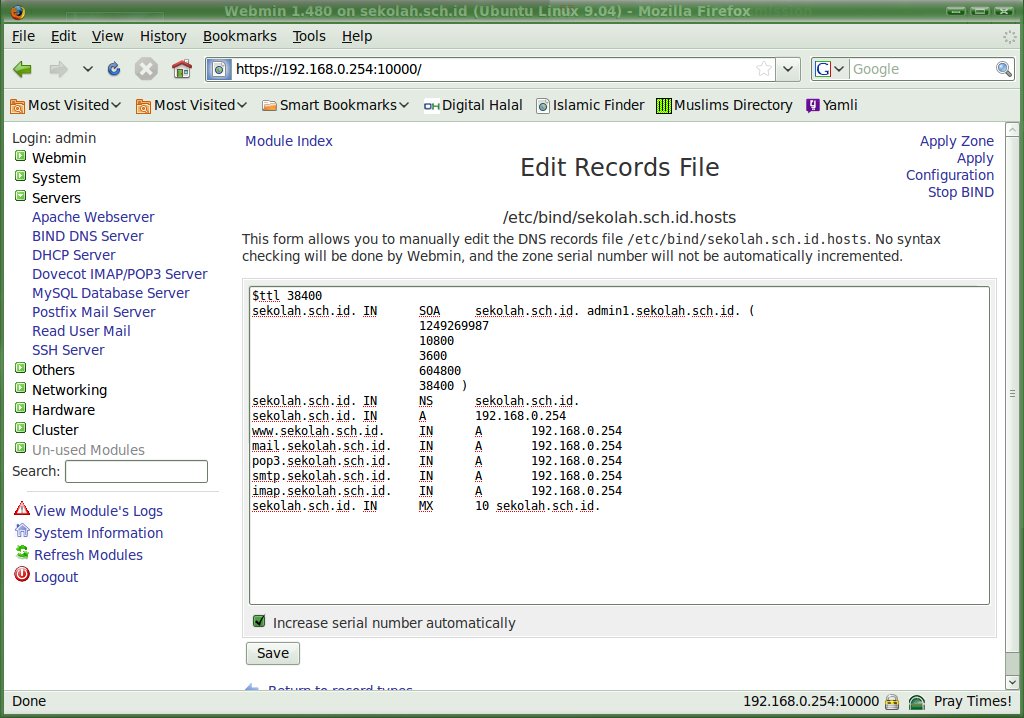
Task: Click the stop loading icon
Action: tap(146, 69)
